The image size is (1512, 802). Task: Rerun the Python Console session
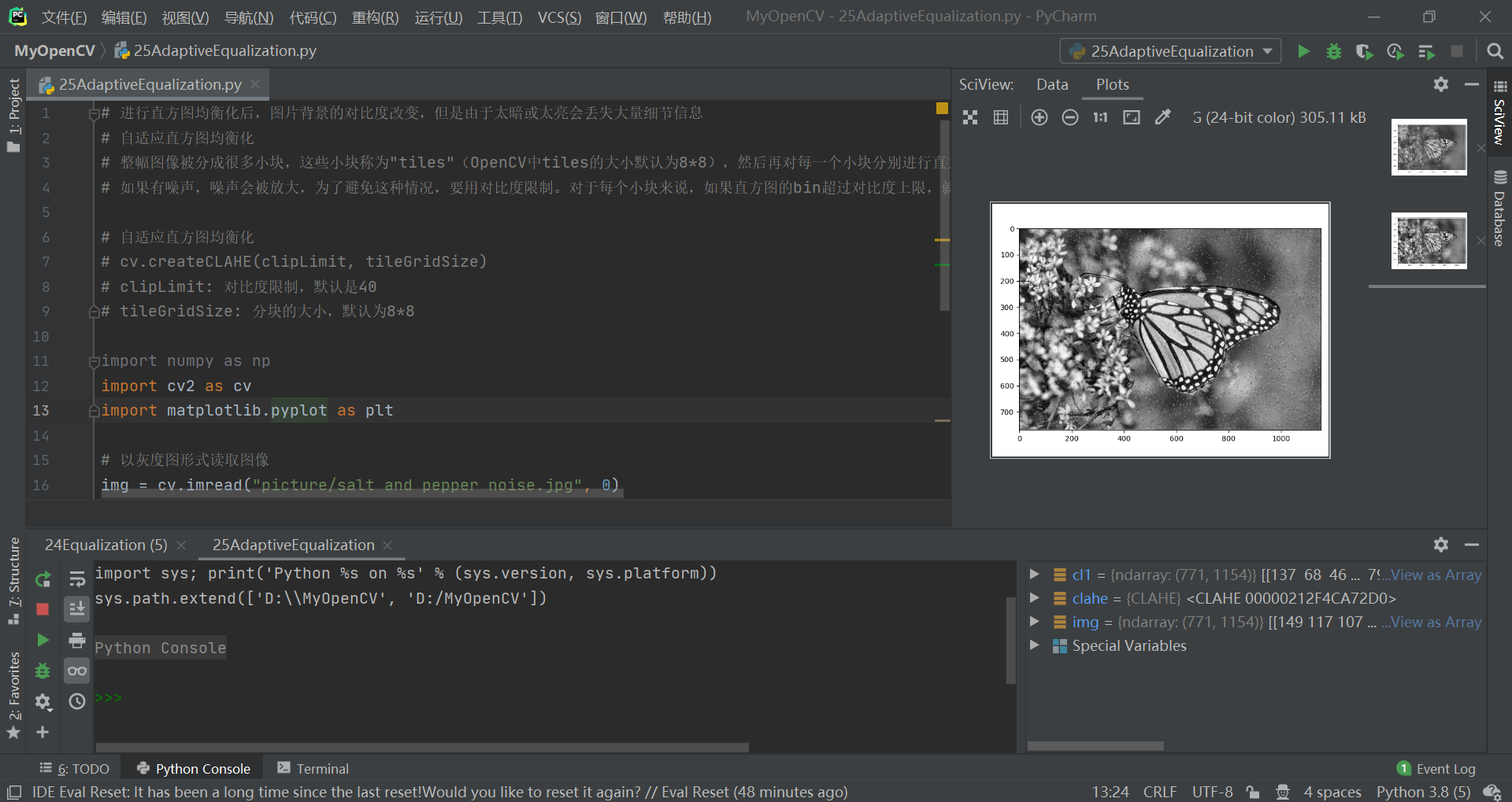43,579
